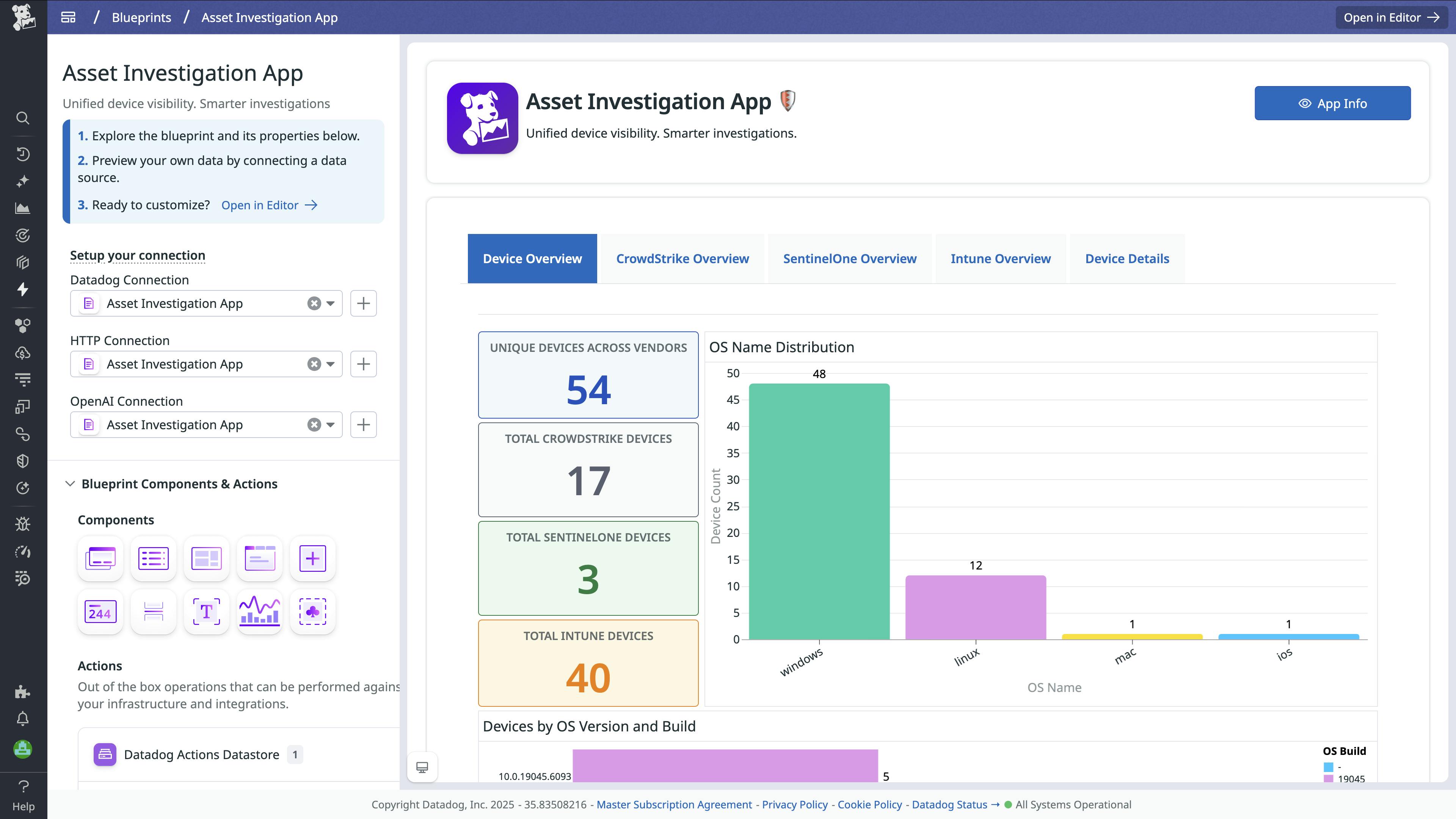Screen dimensions: 1456x819
Task: Switch to the Intune Overview tab
Action: [x=1001, y=258]
